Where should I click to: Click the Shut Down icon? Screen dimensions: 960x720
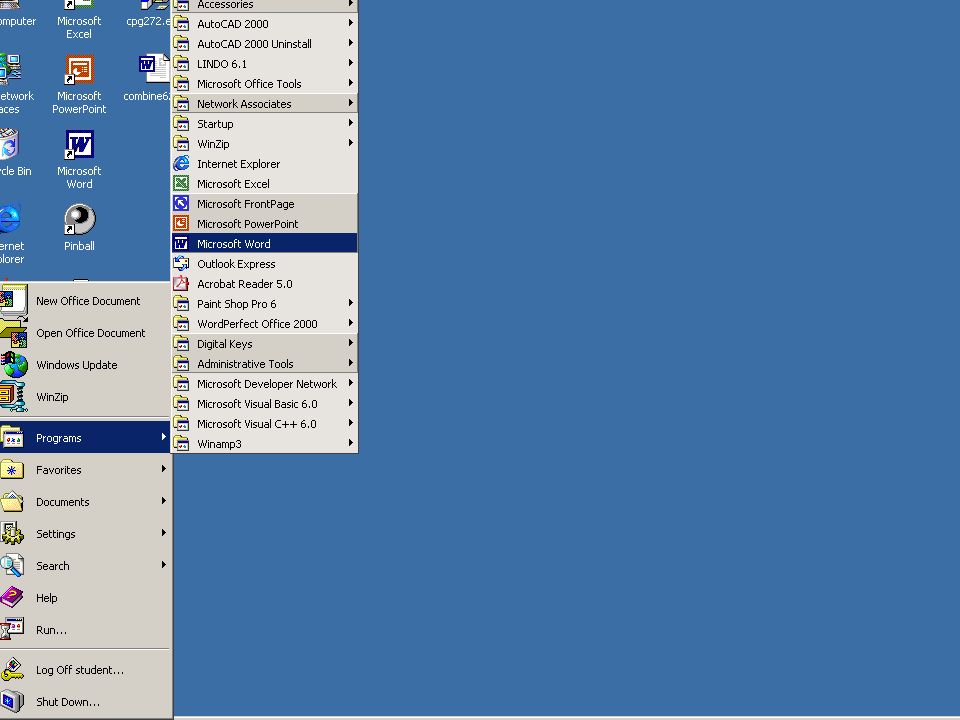[12, 702]
